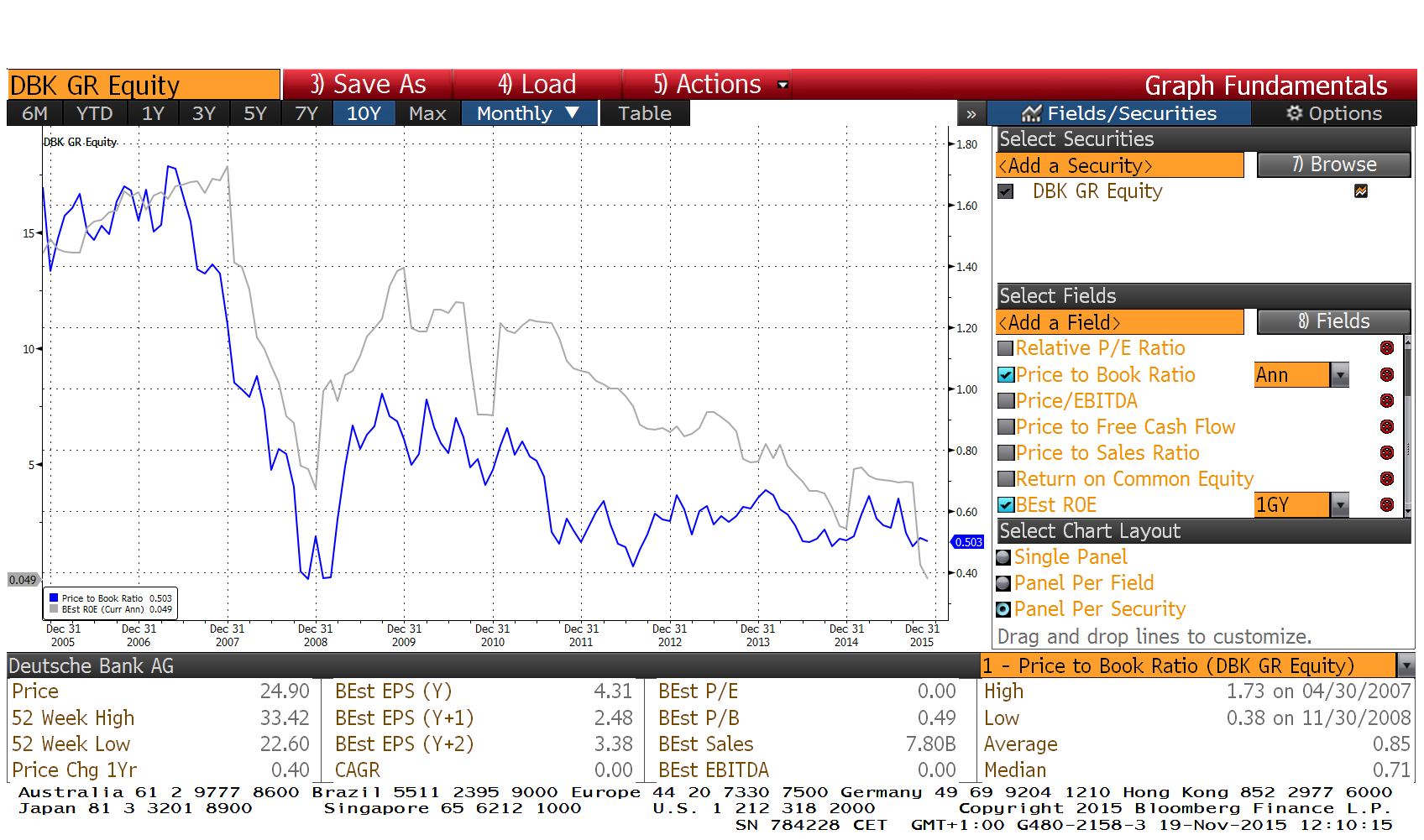The width and height of the screenshot is (1424, 840).
Task: Click the Deutsche Bank AG header
Action: [91, 666]
